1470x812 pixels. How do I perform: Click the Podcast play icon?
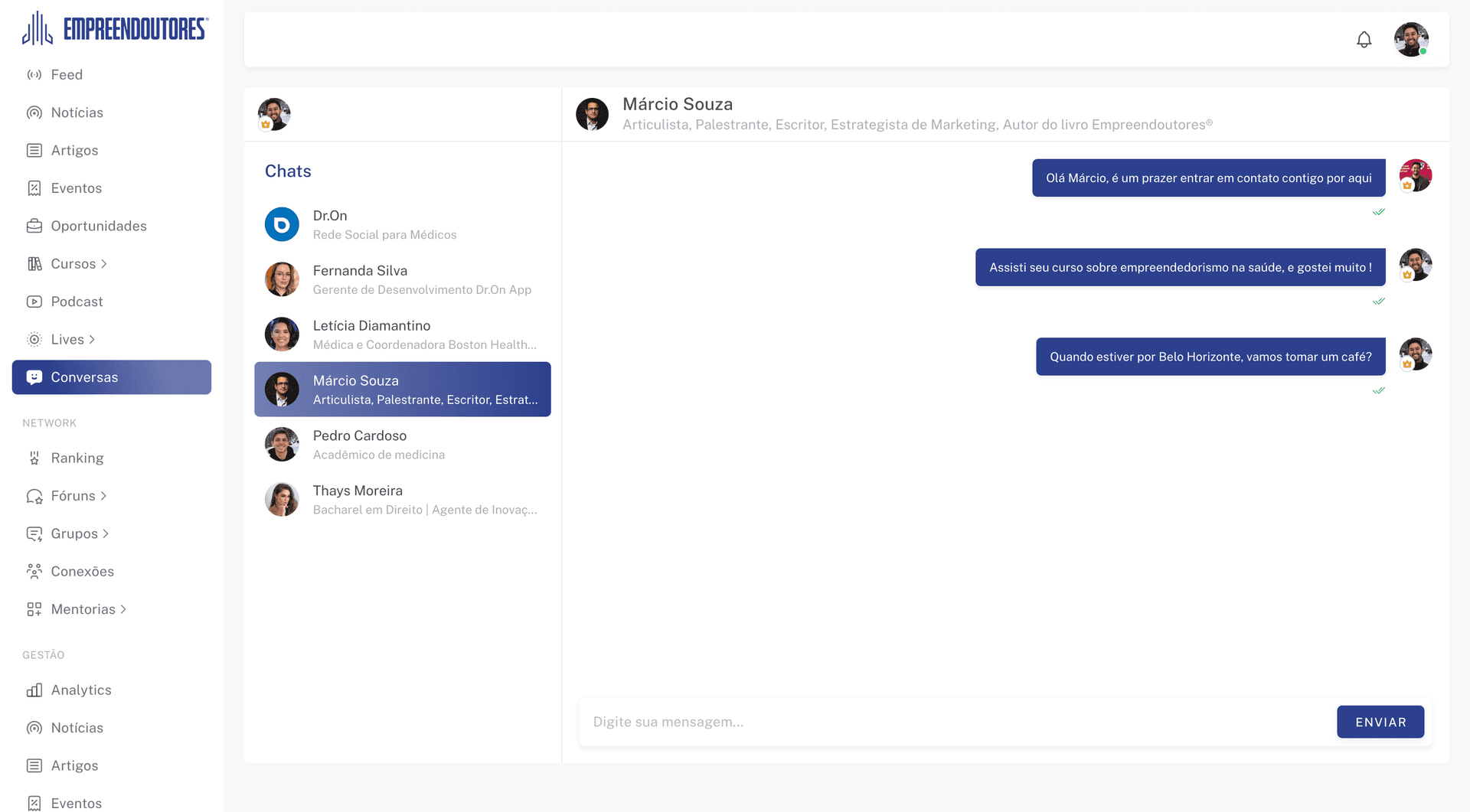click(x=34, y=302)
